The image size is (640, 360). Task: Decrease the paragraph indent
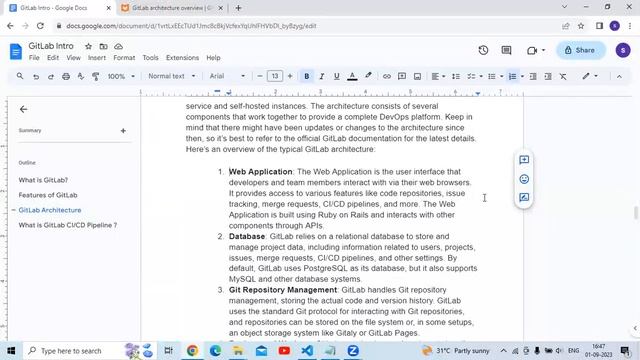click(533, 76)
